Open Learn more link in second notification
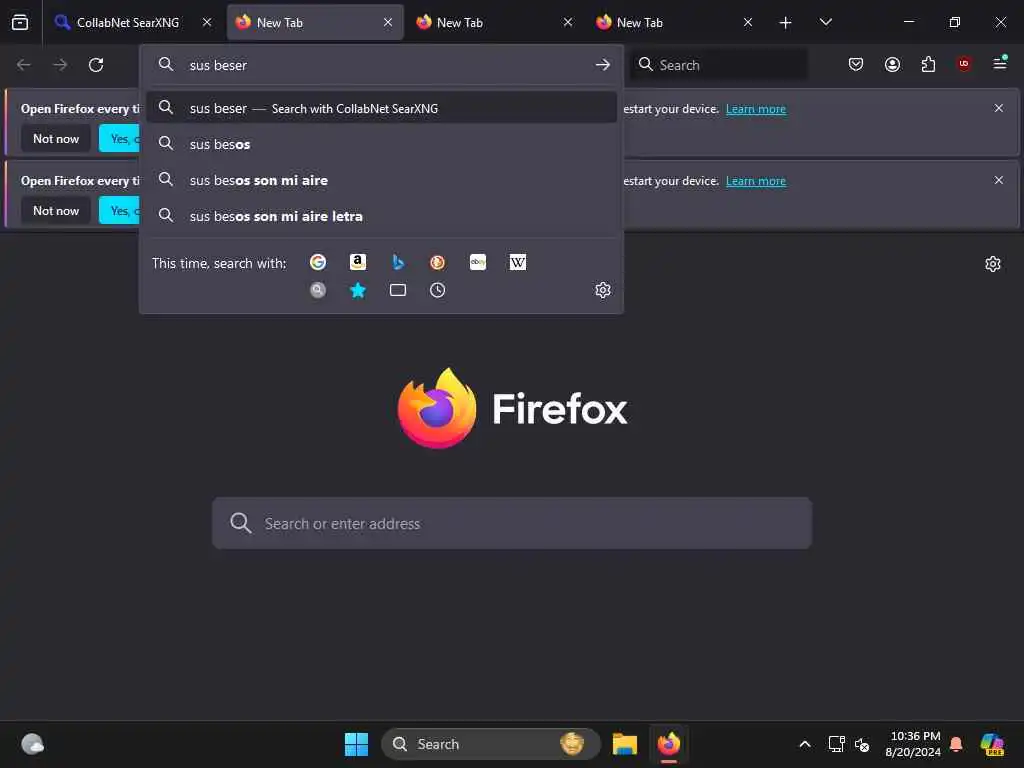1024x768 pixels. coord(756,181)
